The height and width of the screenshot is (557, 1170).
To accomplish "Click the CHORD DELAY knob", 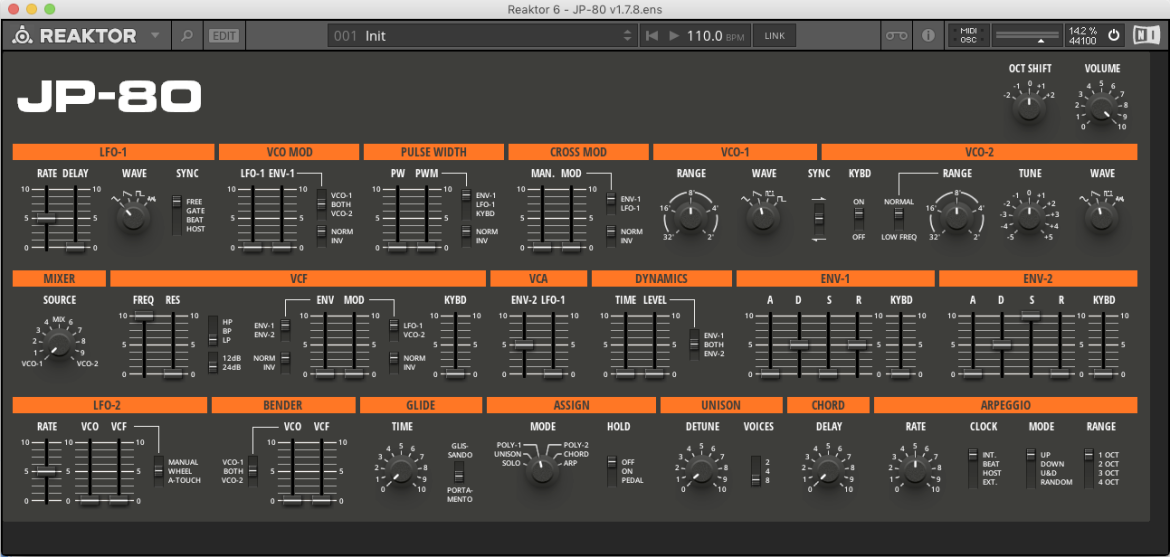I will coord(828,470).
